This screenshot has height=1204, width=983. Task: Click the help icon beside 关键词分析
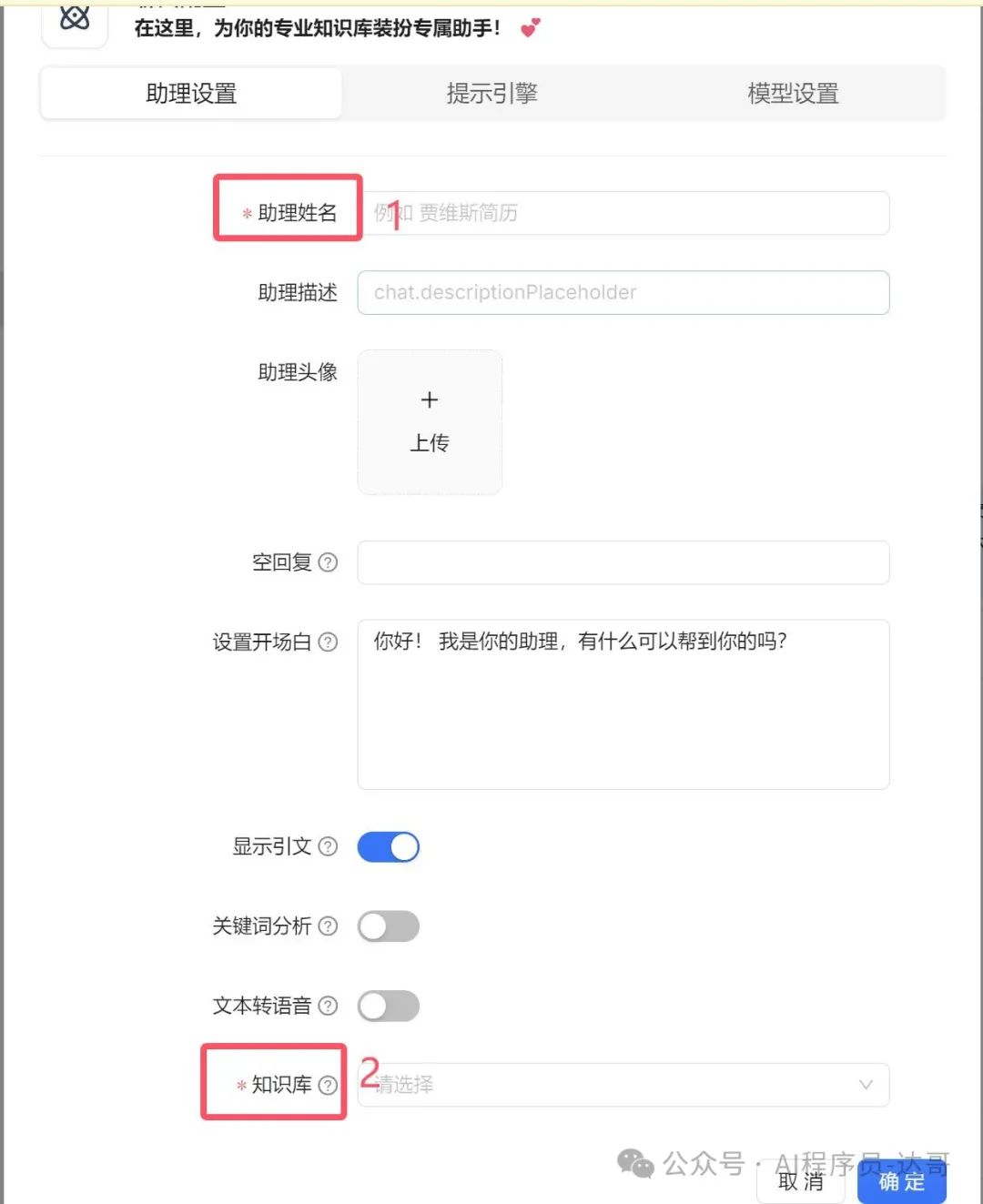[328, 926]
